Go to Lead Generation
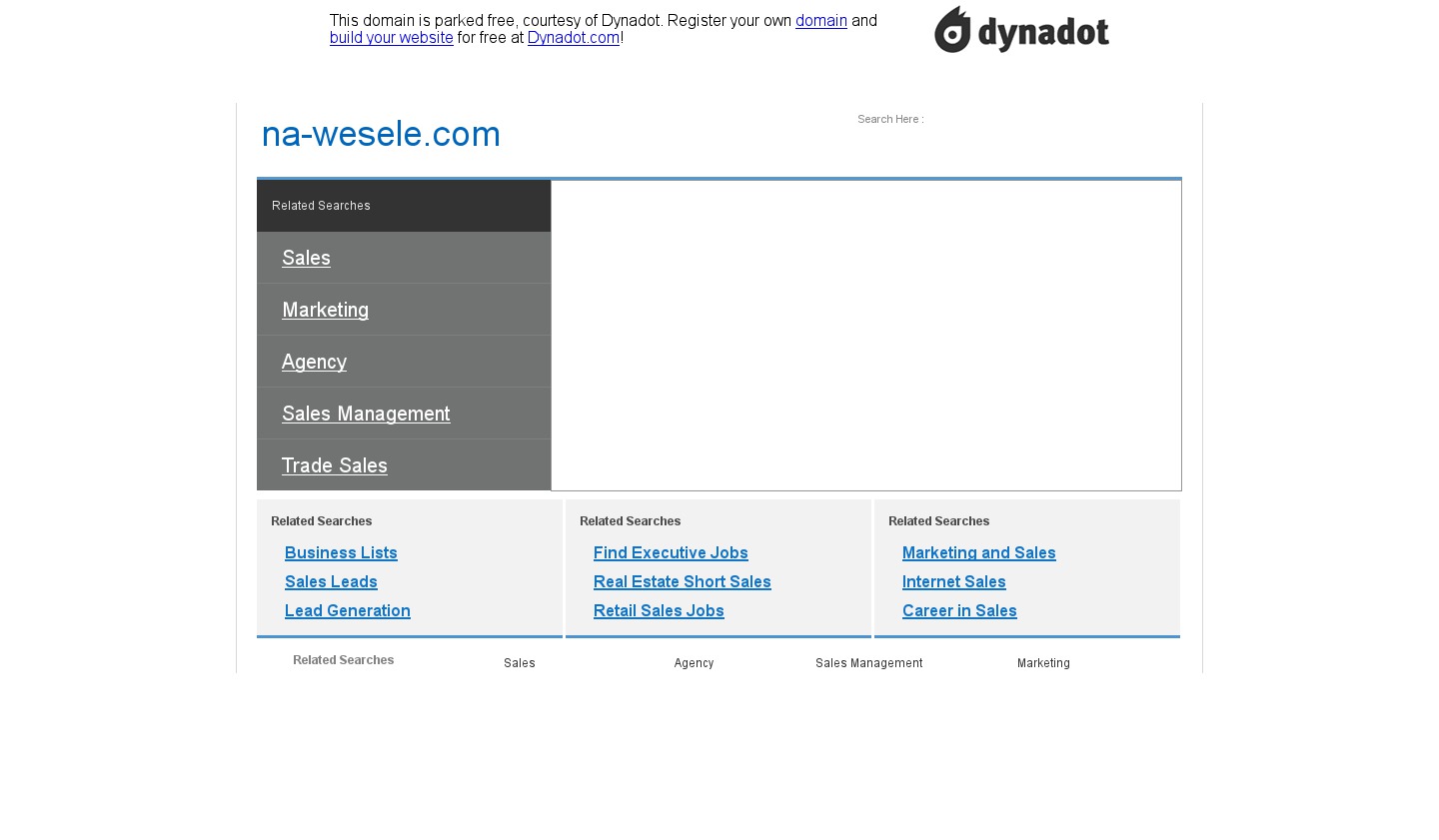The height and width of the screenshot is (840, 1439). point(347,610)
